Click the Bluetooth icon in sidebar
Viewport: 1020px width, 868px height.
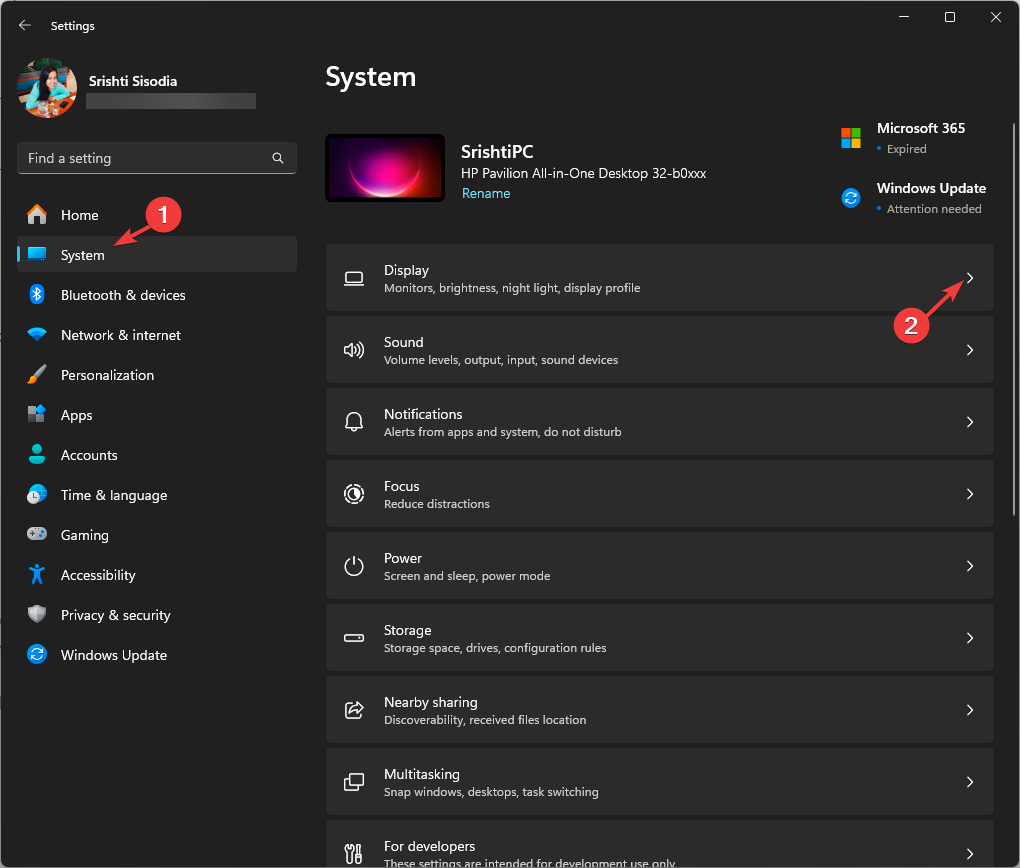[37, 295]
